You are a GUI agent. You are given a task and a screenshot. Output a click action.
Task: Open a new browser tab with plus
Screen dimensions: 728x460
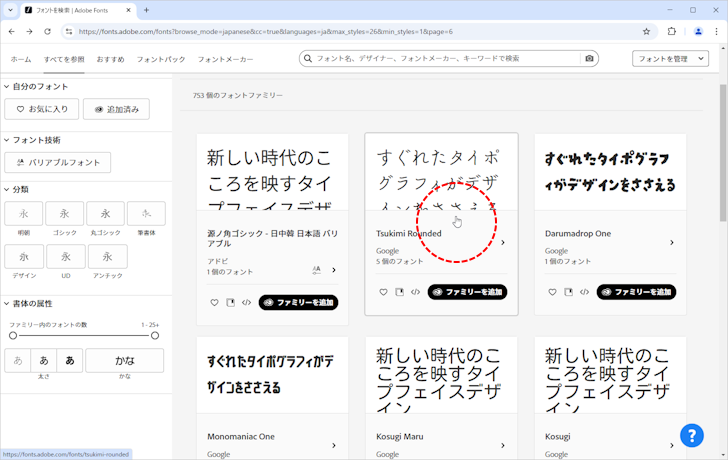pos(146,10)
